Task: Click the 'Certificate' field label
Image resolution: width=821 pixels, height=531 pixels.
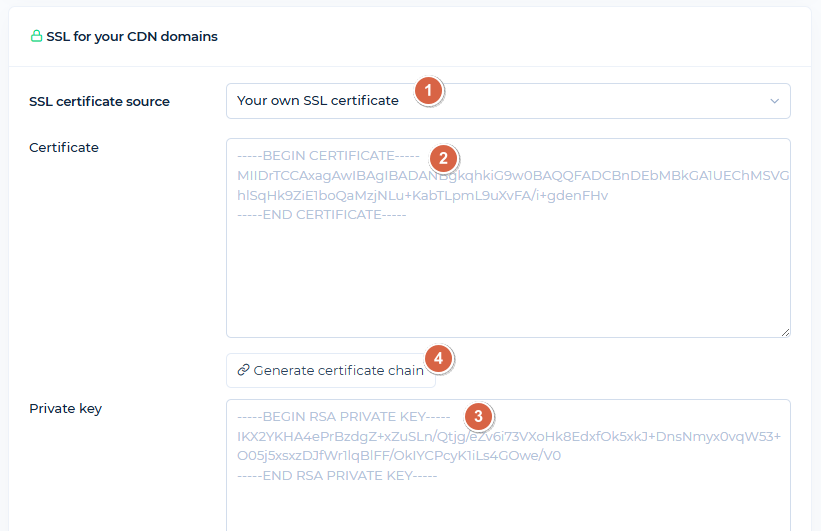Action: (64, 148)
